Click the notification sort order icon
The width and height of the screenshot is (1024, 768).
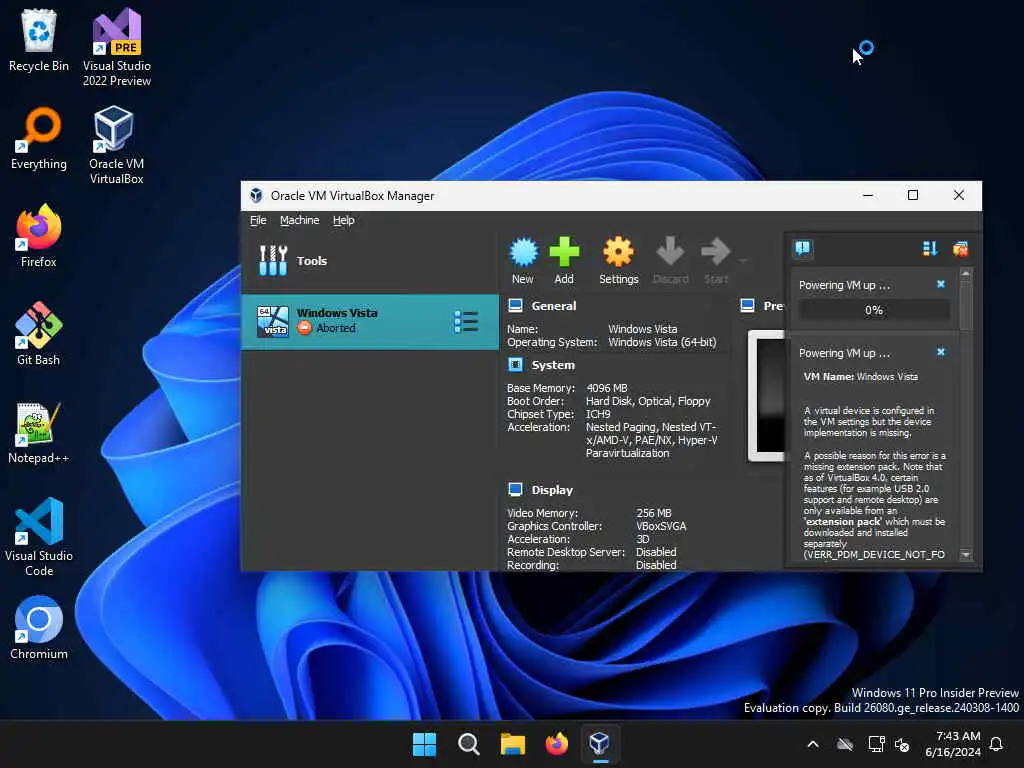pos(930,248)
